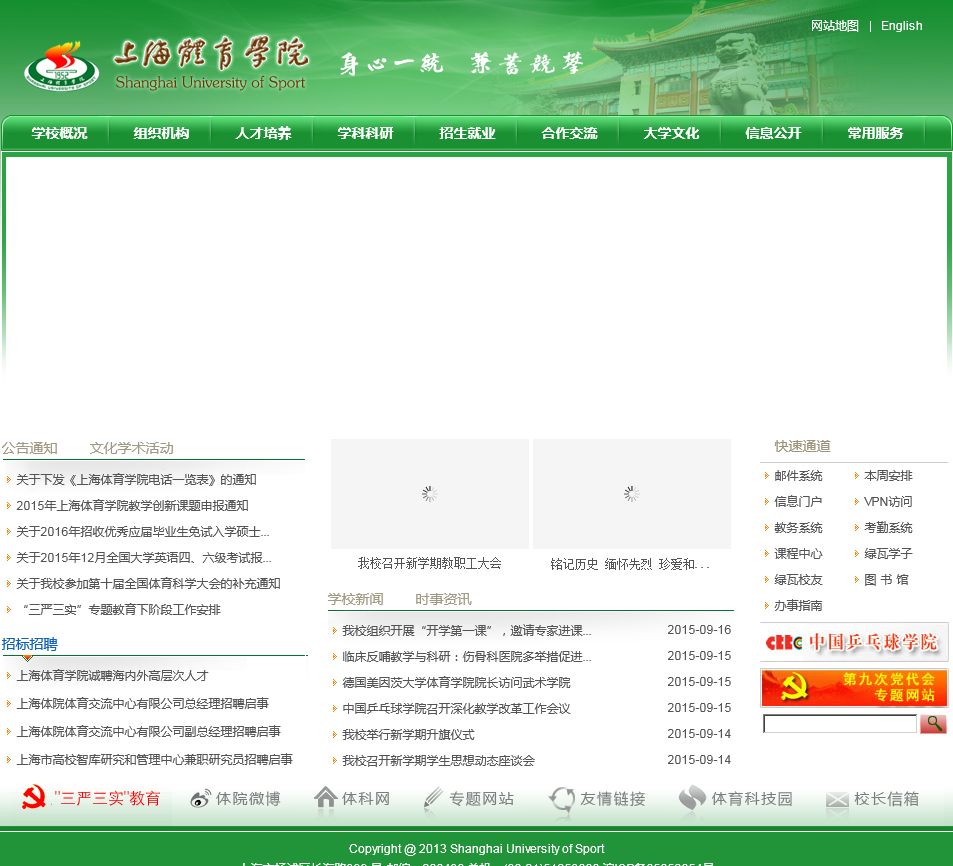Open the 学校概况 navigation menu
This screenshot has height=866, width=953.
[x=59, y=133]
